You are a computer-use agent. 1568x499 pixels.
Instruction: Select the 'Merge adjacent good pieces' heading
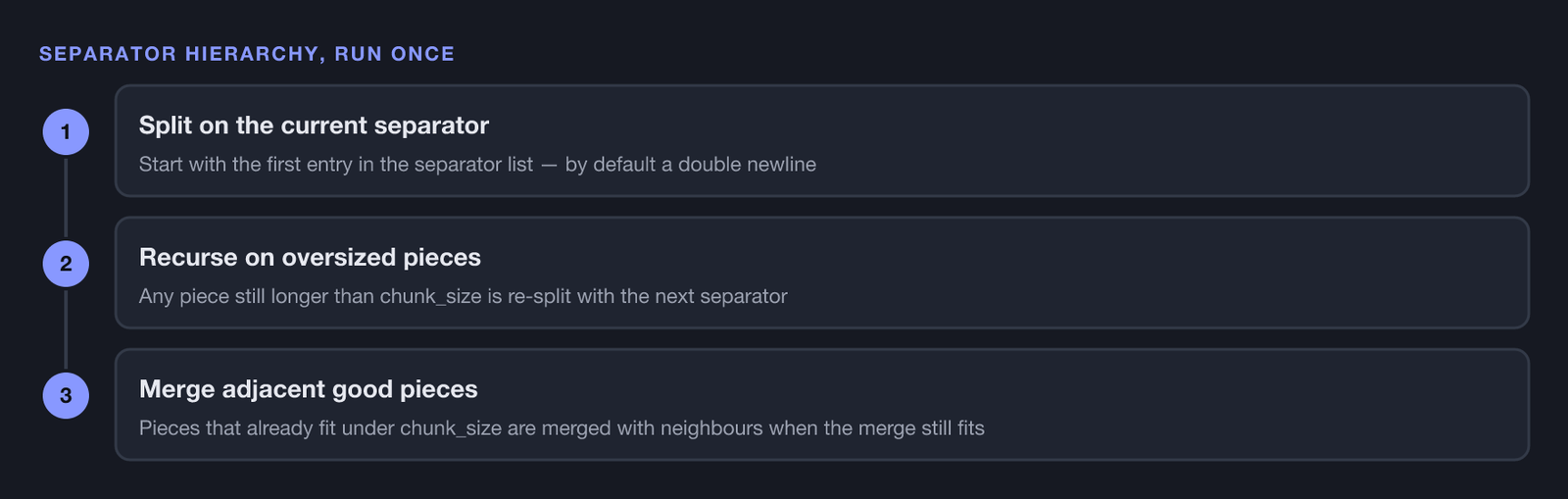click(309, 389)
